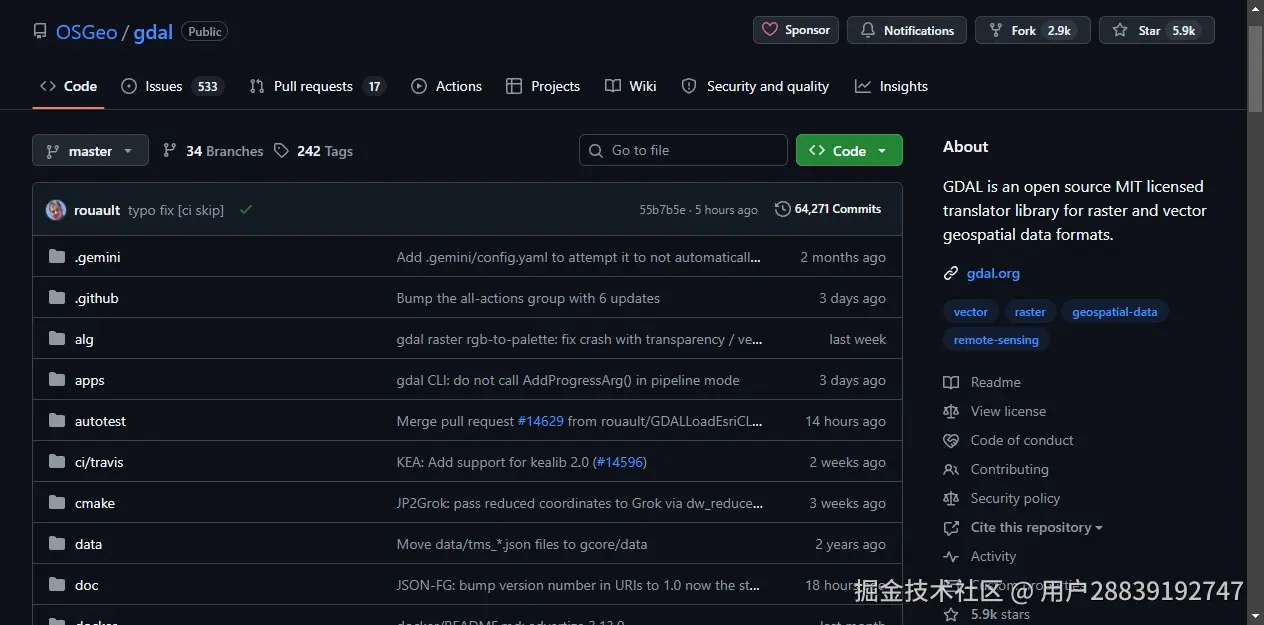Open pull request #14629 link
Viewport: 1264px width, 625px height.
[541, 421]
